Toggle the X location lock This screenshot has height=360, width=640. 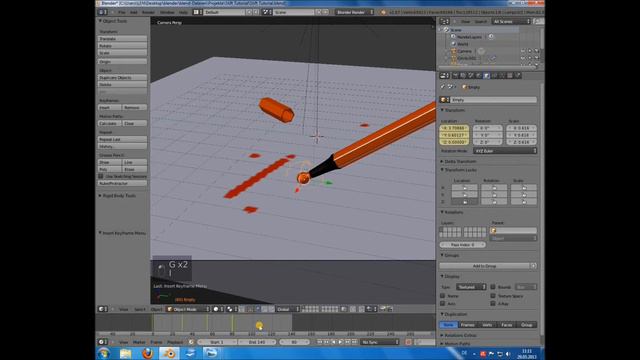pos(464,188)
